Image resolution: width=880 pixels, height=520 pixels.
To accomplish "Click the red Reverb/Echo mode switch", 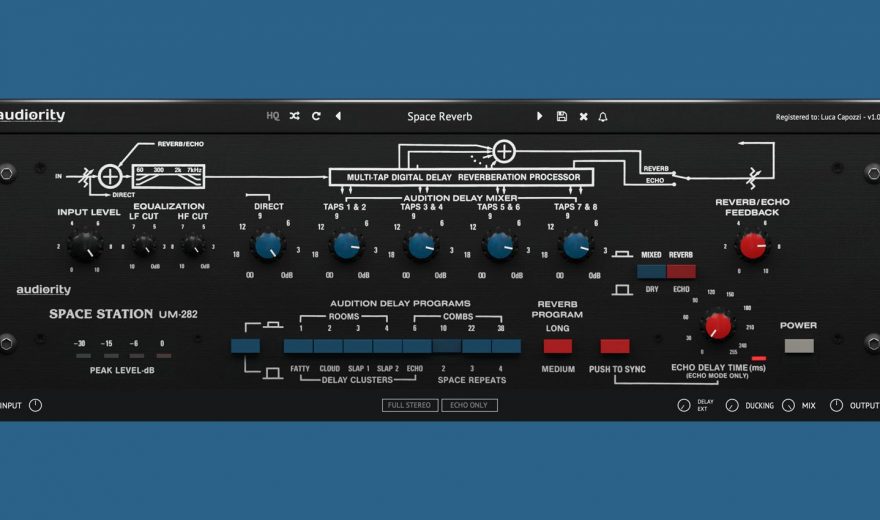I will [681, 271].
